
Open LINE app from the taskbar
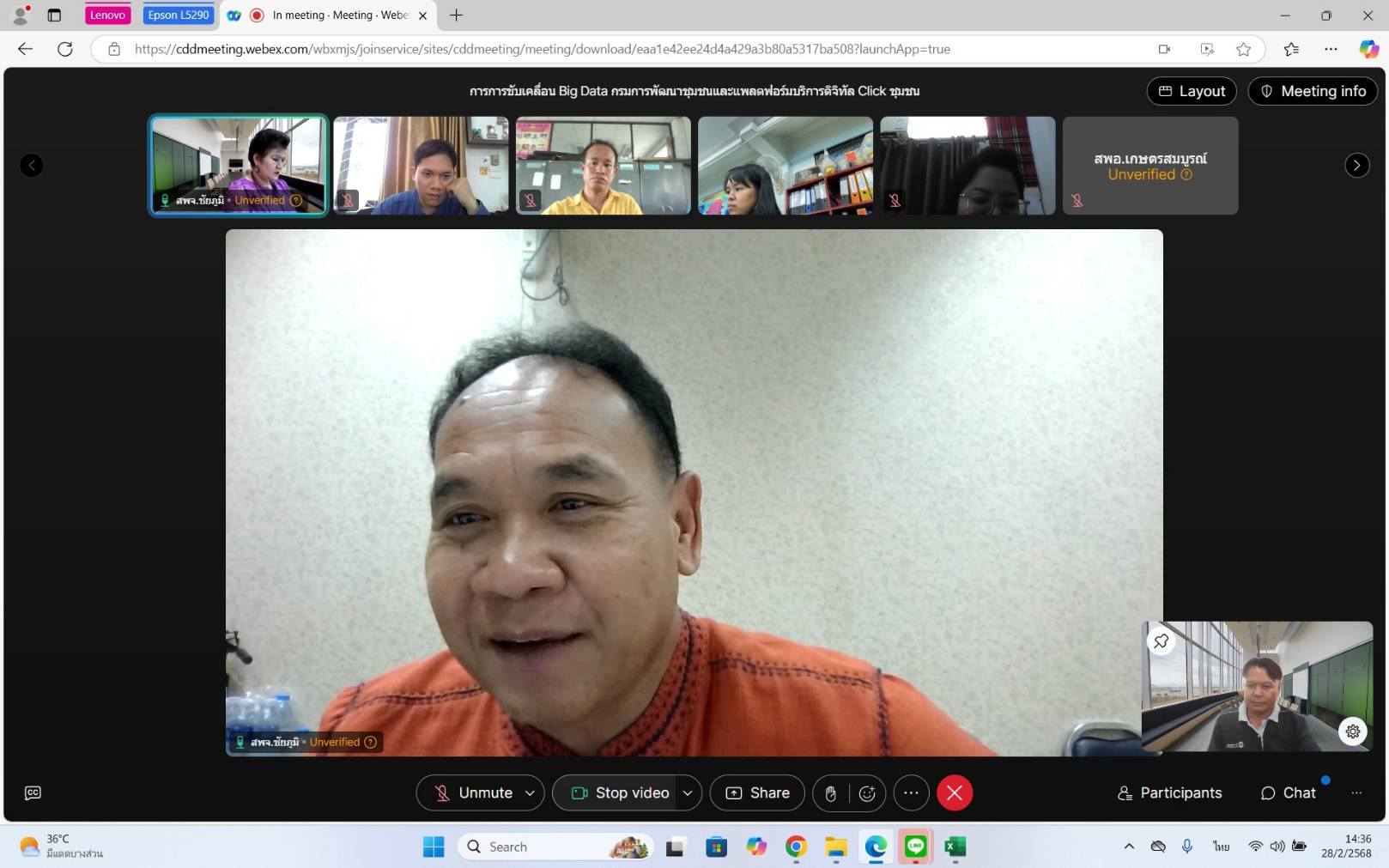pyautogui.click(x=915, y=847)
